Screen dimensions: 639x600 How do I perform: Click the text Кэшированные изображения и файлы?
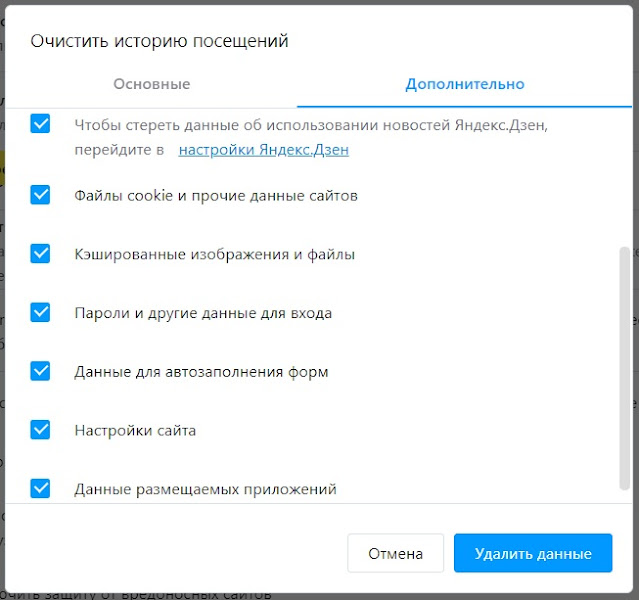214,254
